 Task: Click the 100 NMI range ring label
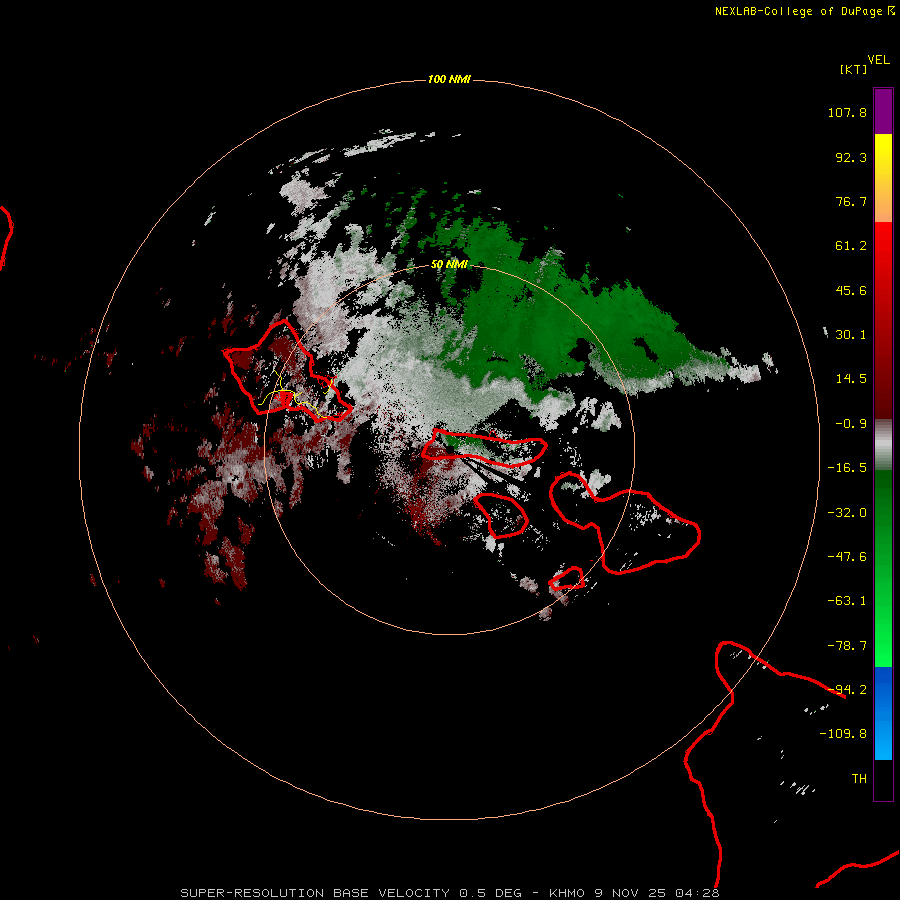(x=449, y=79)
